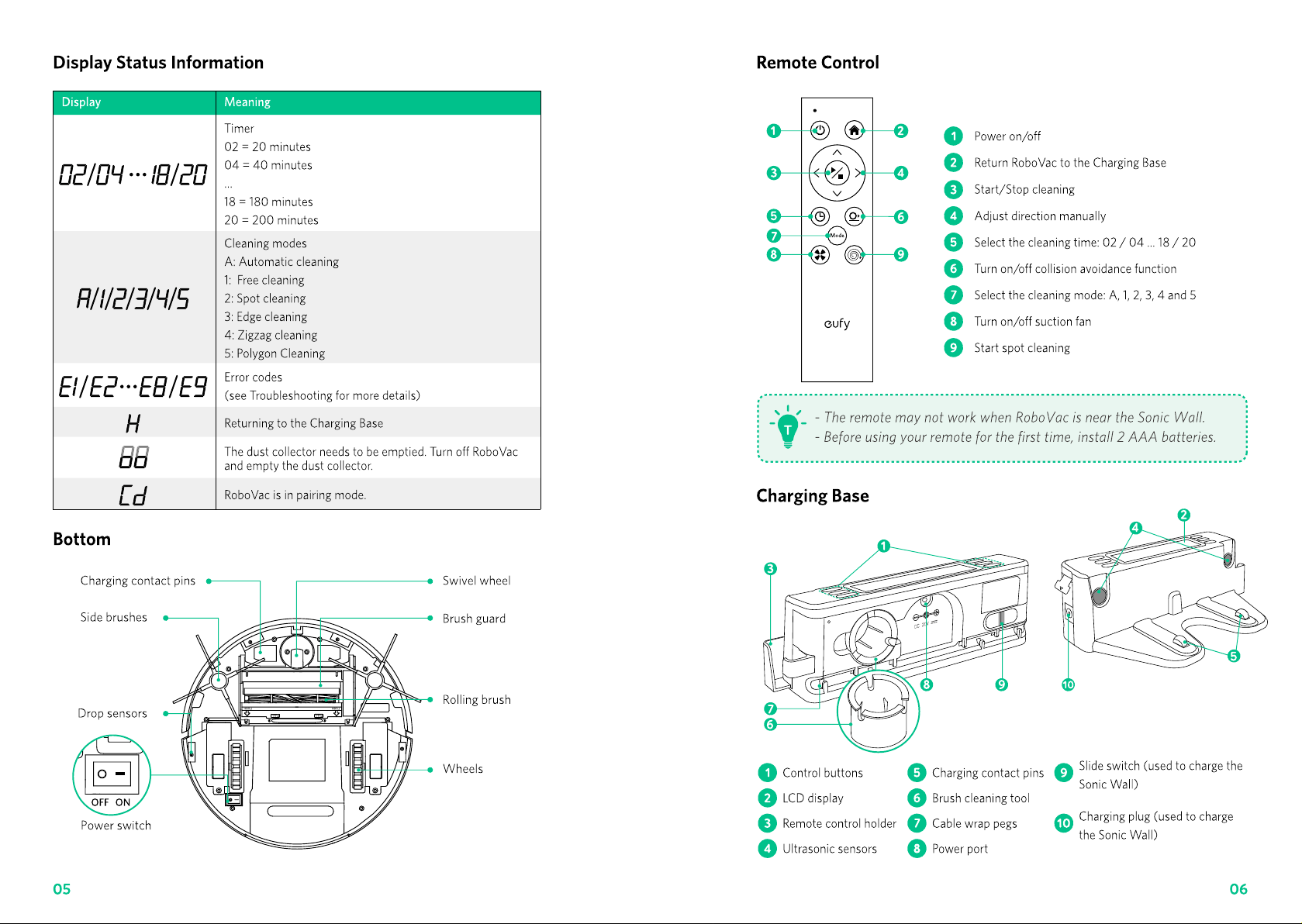This screenshot has height=924, width=1302.
Task: Click the home icon on the remote
Action: click(854, 130)
